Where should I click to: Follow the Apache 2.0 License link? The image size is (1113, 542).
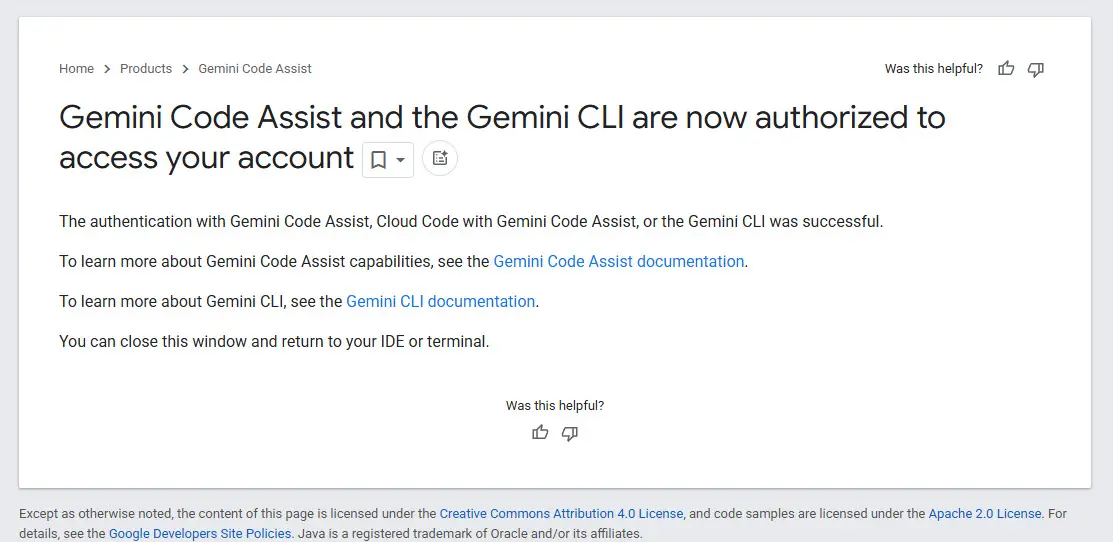[985, 514]
